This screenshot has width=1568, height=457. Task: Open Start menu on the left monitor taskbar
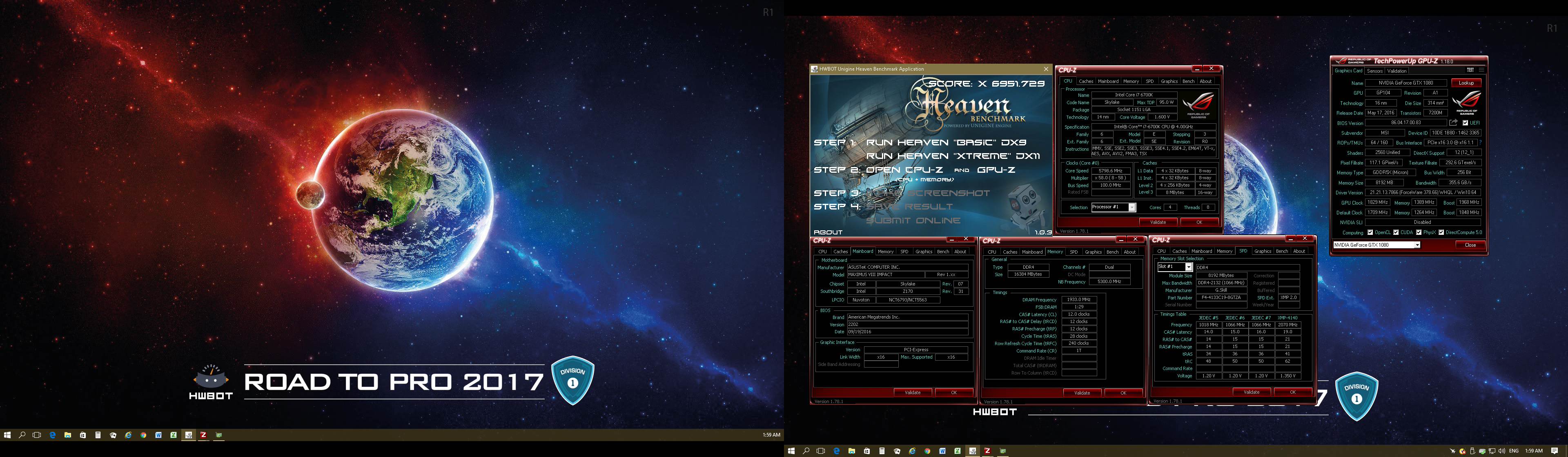coord(7,435)
